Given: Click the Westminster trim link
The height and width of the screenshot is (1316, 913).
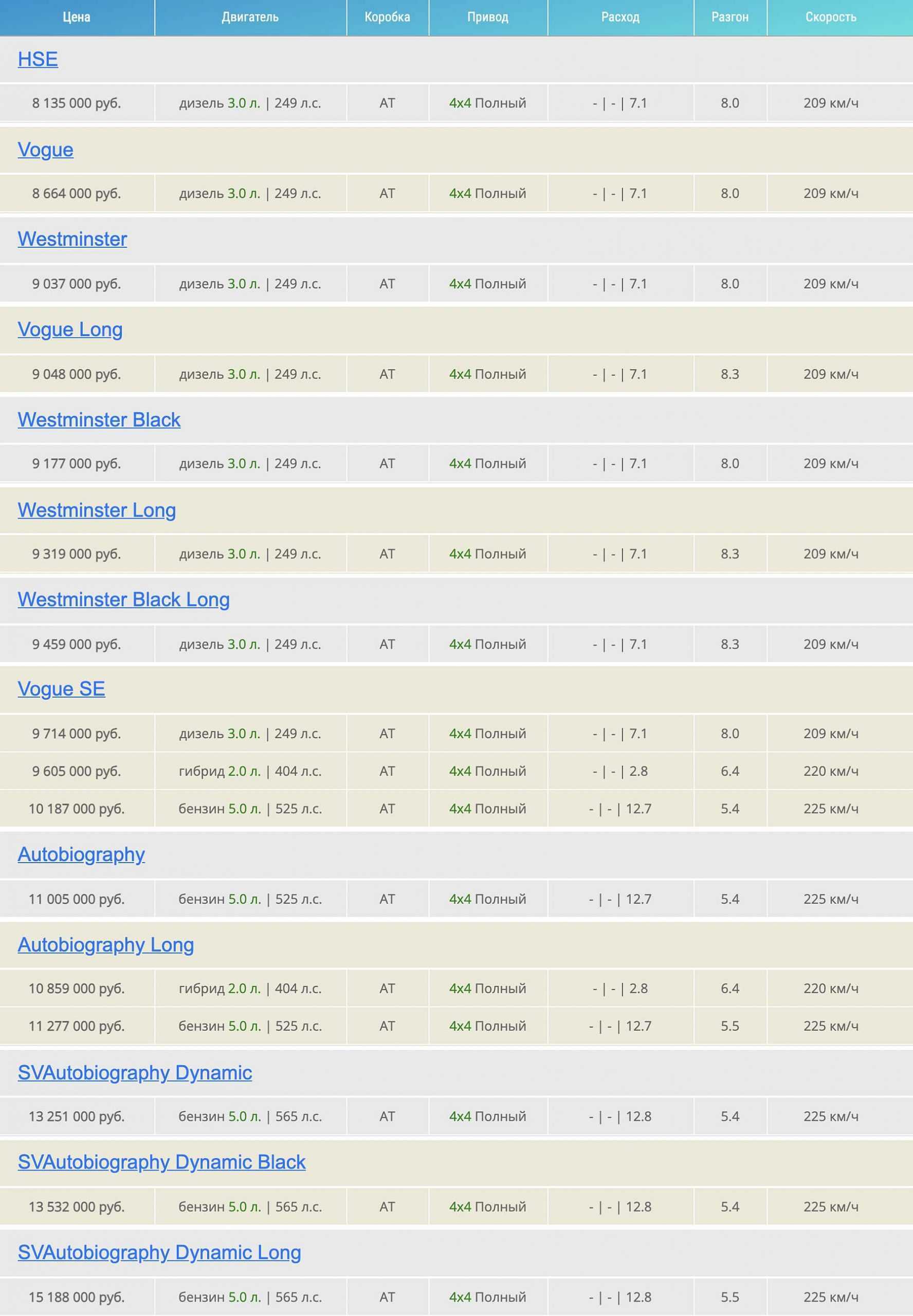Looking at the screenshot, I should 72,239.
